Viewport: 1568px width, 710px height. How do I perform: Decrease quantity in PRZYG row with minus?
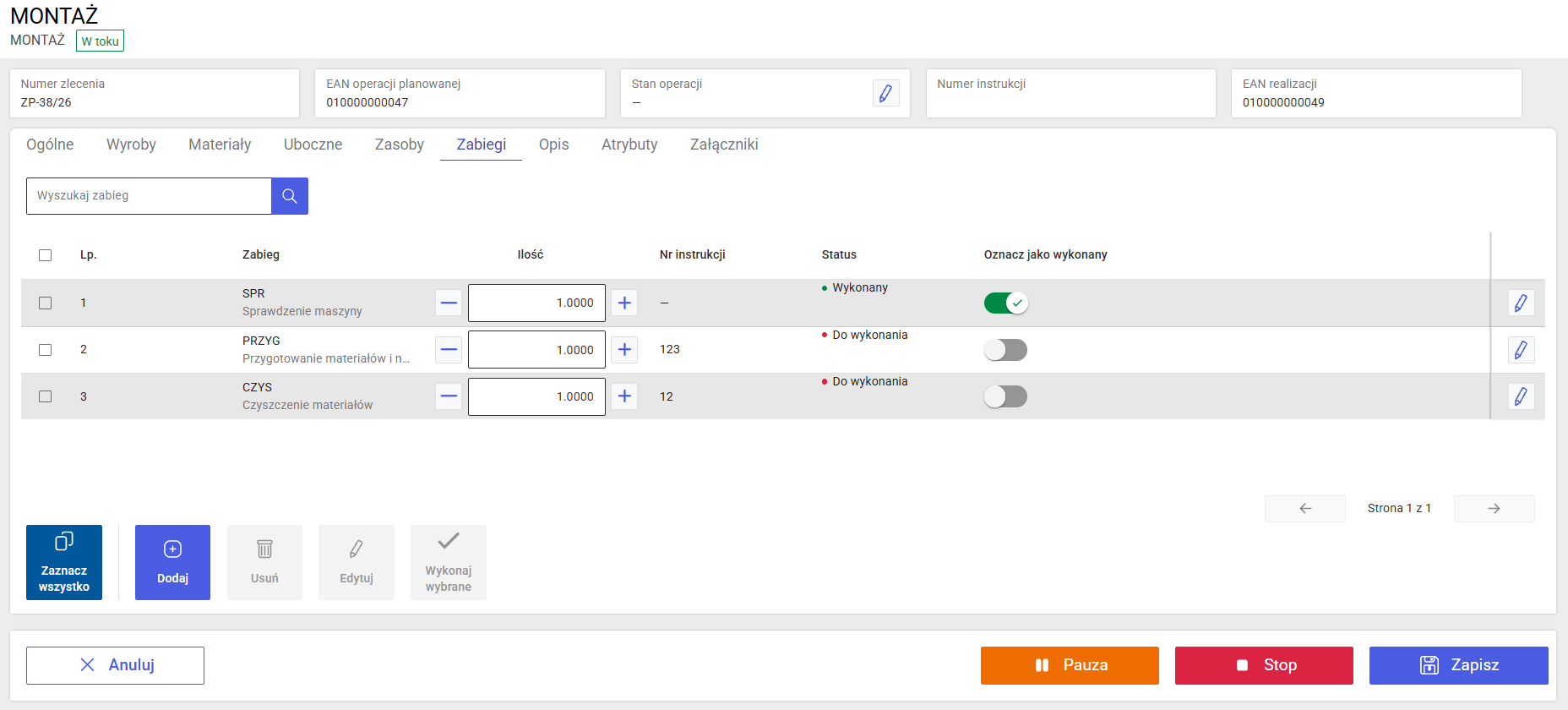pyautogui.click(x=449, y=350)
